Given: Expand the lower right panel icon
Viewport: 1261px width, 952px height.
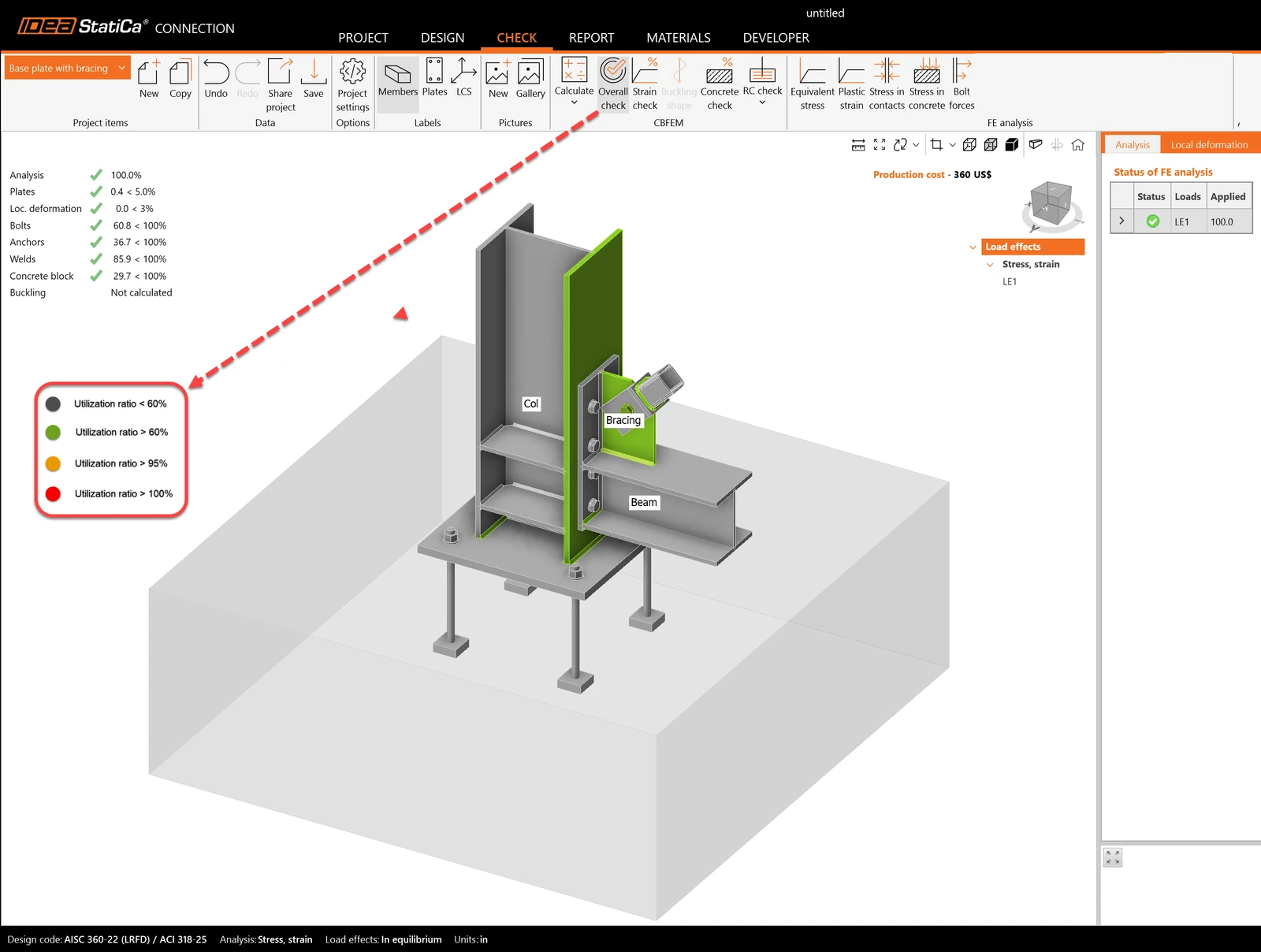Looking at the screenshot, I should [x=1113, y=857].
